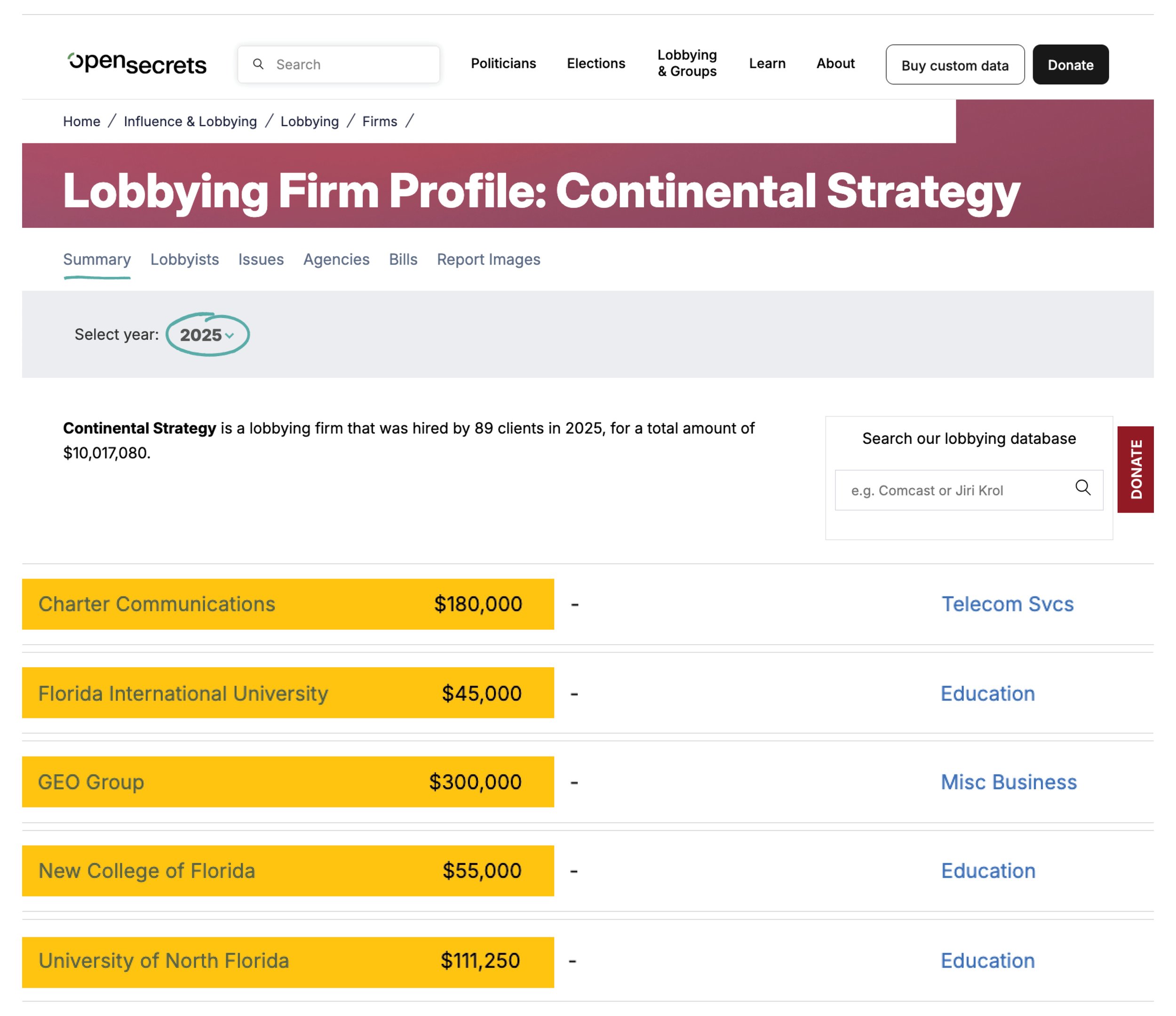This screenshot has width=1176, height=1016.
Task: Click the magnifier icon in lobbying database search
Action: [x=1082, y=488]
